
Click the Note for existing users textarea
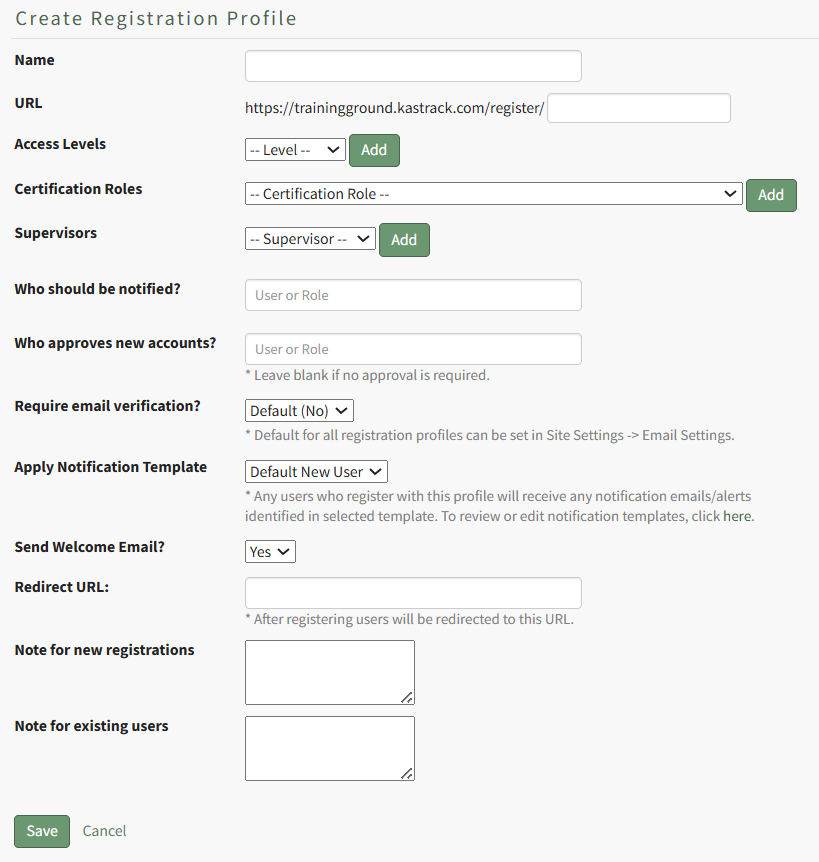coord(329,748)
